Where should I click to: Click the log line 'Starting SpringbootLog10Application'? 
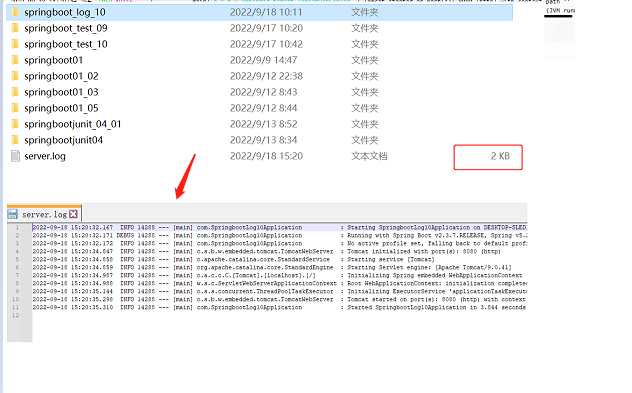(x=280, y=227)
